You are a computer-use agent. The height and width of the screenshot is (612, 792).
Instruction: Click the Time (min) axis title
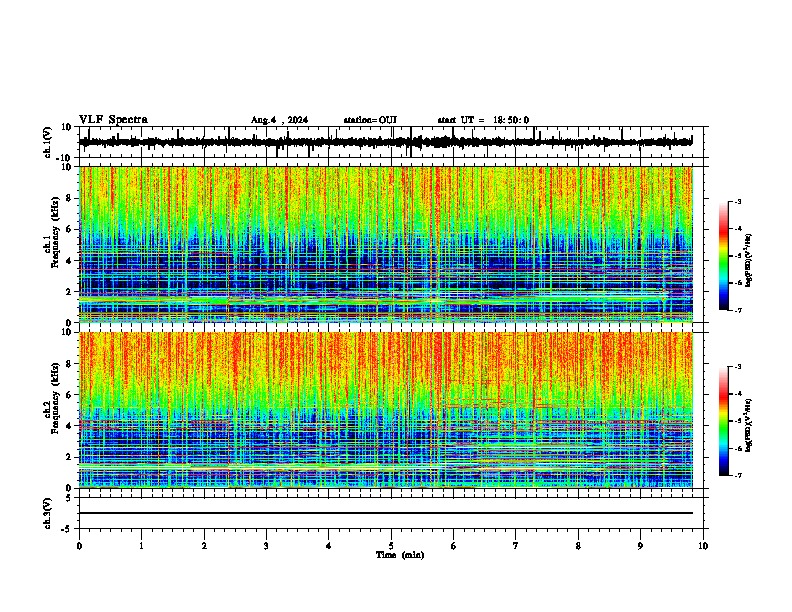point(400,555)
